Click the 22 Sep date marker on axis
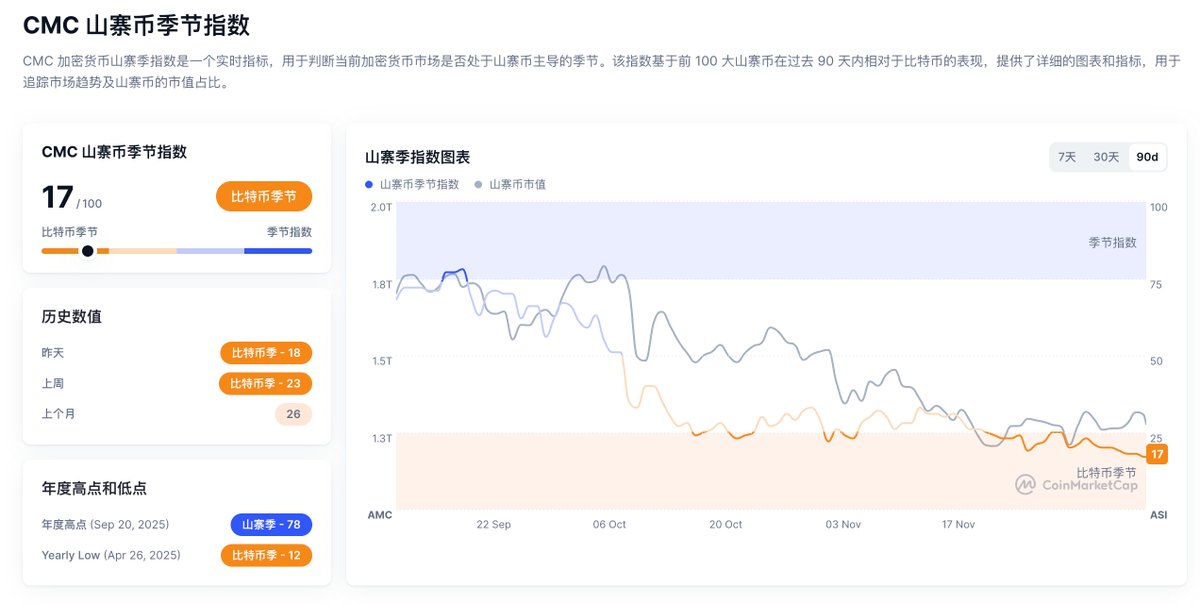Viewport: 1200px width, 604px height. 493,525
